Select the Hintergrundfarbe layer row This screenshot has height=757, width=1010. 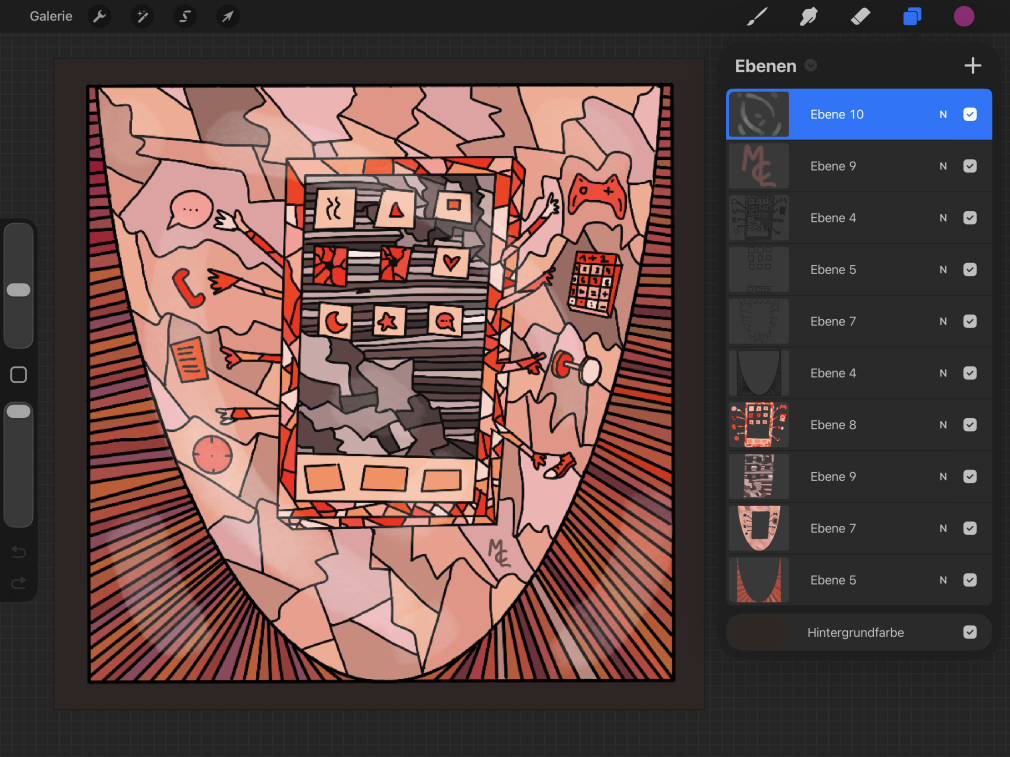coord(859,632)
